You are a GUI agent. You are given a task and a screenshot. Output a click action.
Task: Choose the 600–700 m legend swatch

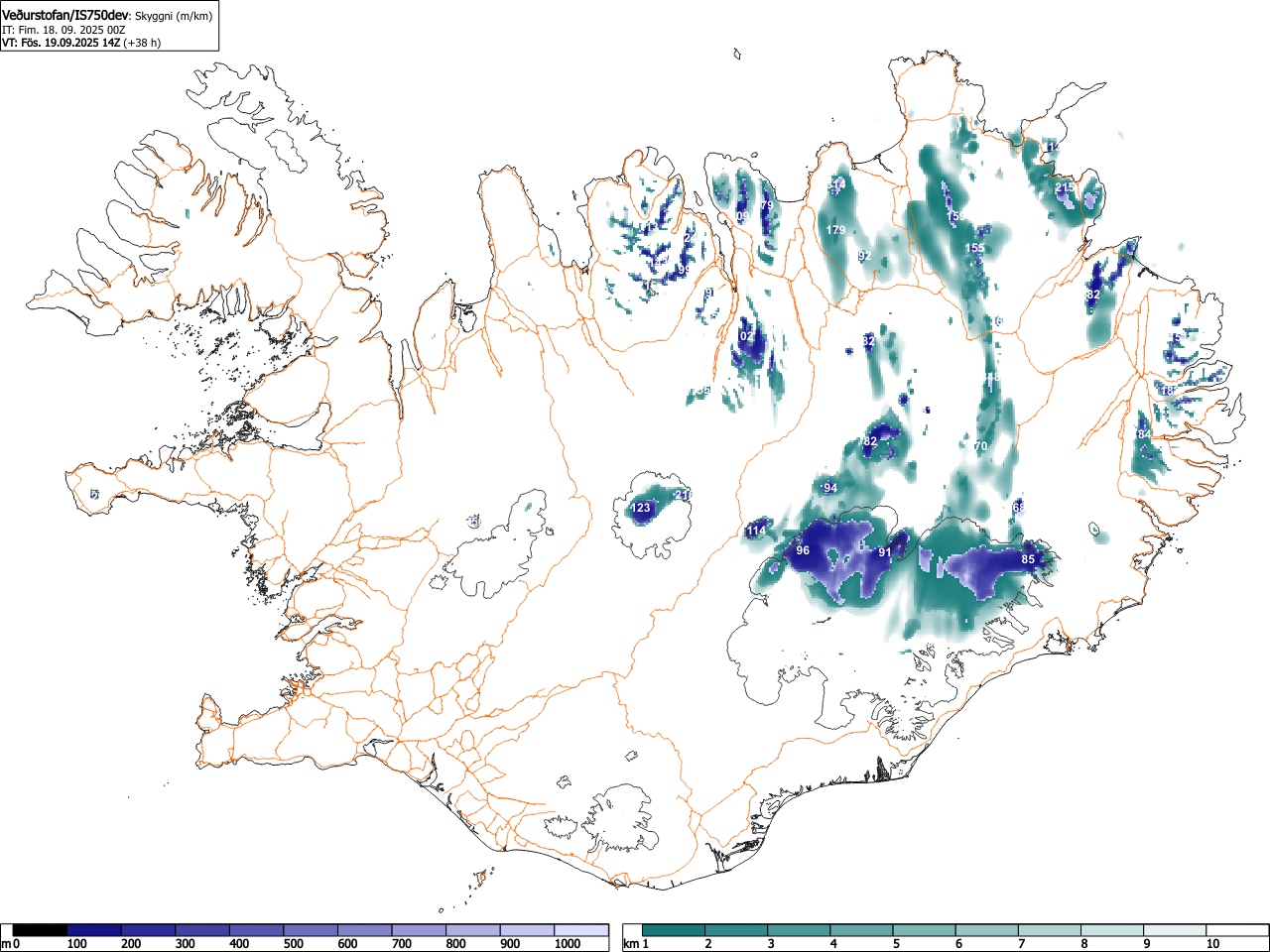coord(365,930)
